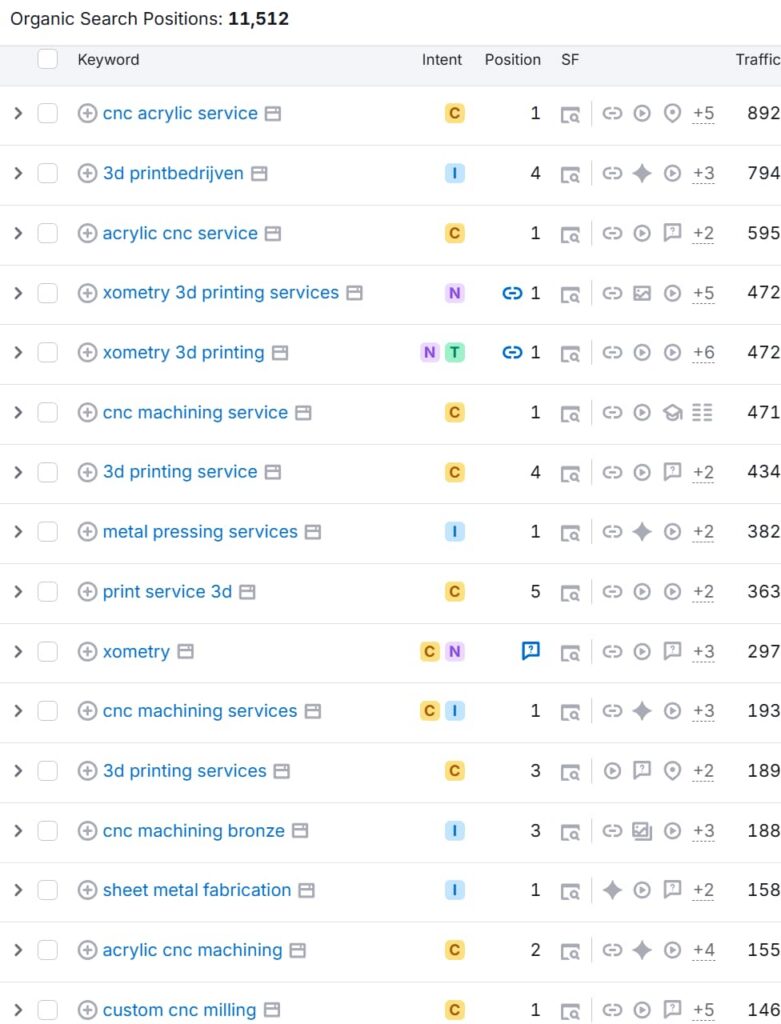This screenshot has width=781, height=1024.
Task: Expand the print service 3d row
Action: click(x=18, y=592)
